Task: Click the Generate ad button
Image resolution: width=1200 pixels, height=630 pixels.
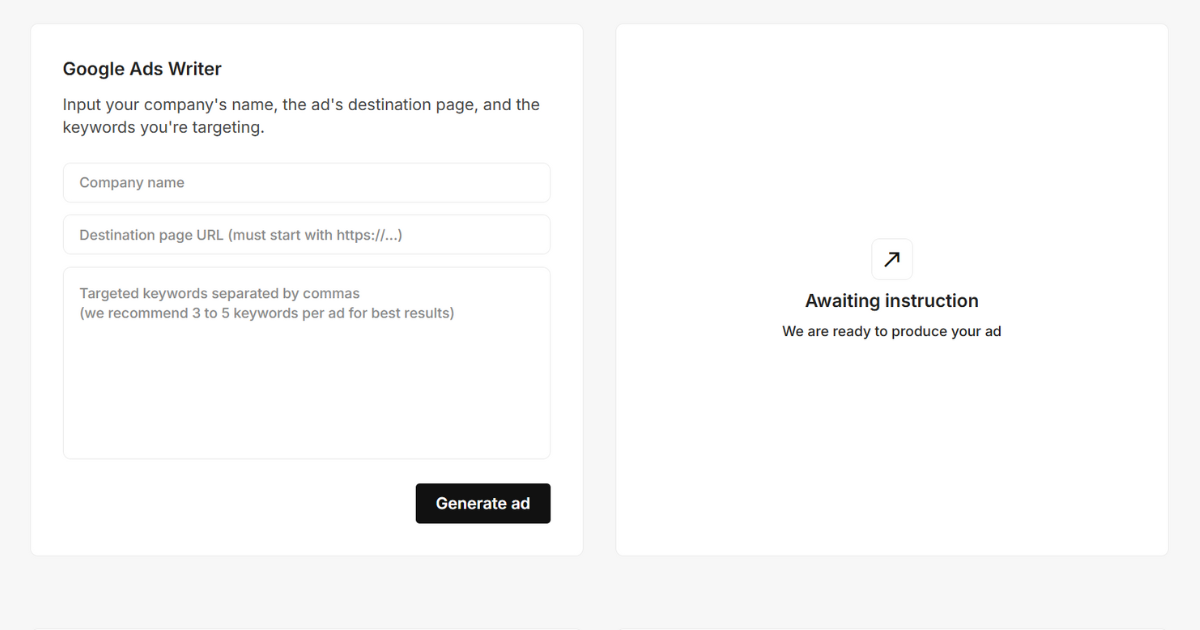Action: click(x=483, y=503)
